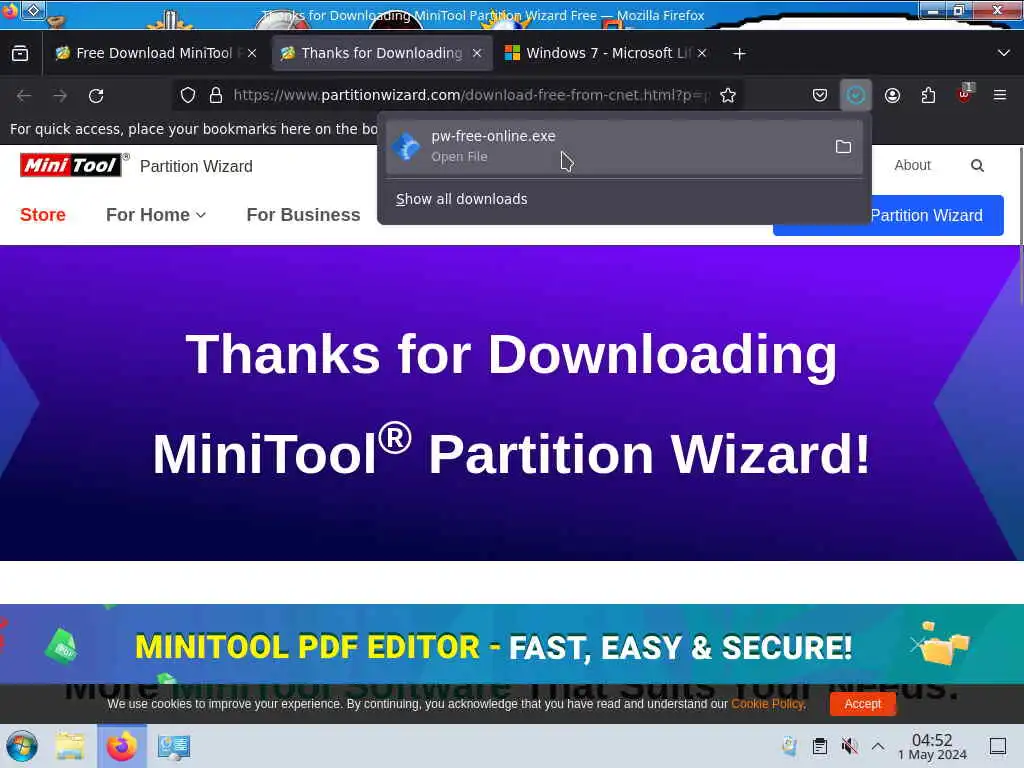Viewport: 1024px width, 768px height.
Task: Read the Cookie Policy link
Action: [767, 704]
